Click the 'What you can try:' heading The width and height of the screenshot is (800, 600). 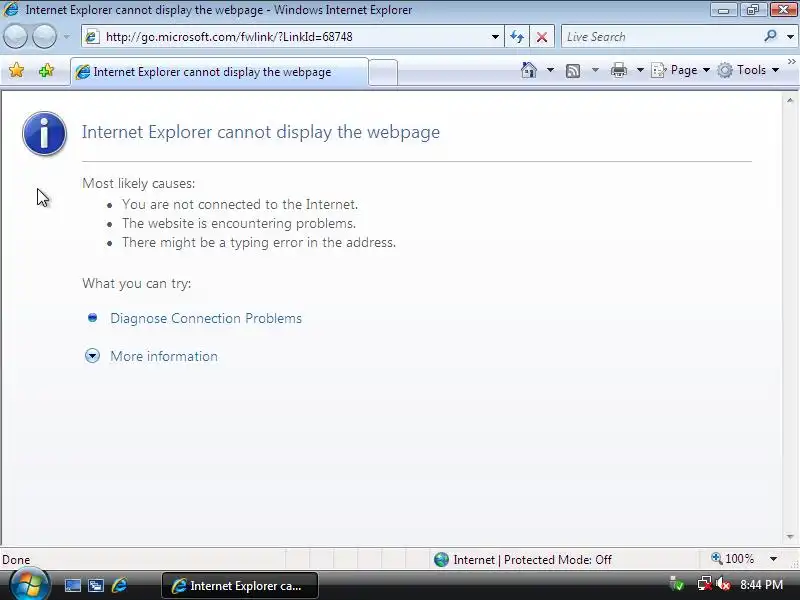(x=137, y=283)
